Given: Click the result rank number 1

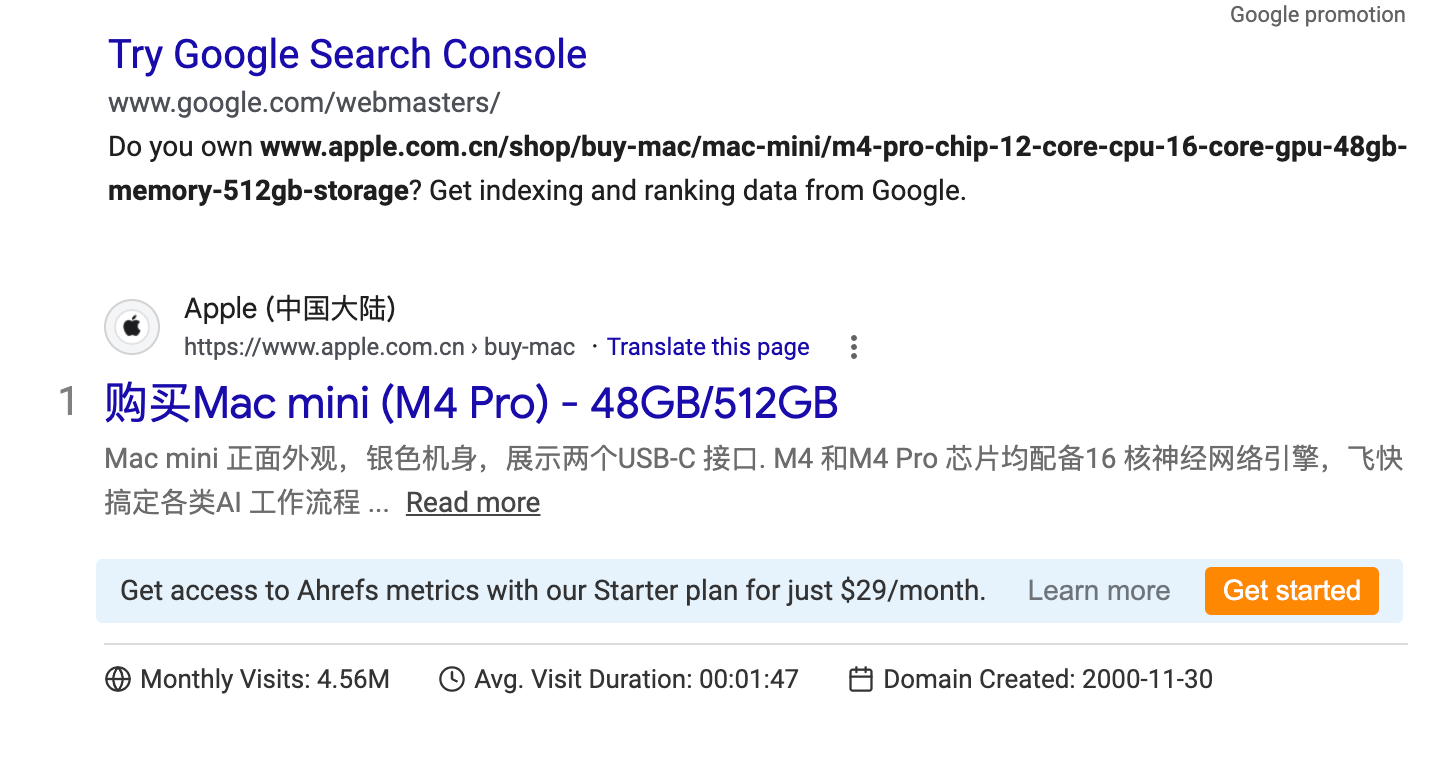Looking at the screenshot, I should [68, 403].
